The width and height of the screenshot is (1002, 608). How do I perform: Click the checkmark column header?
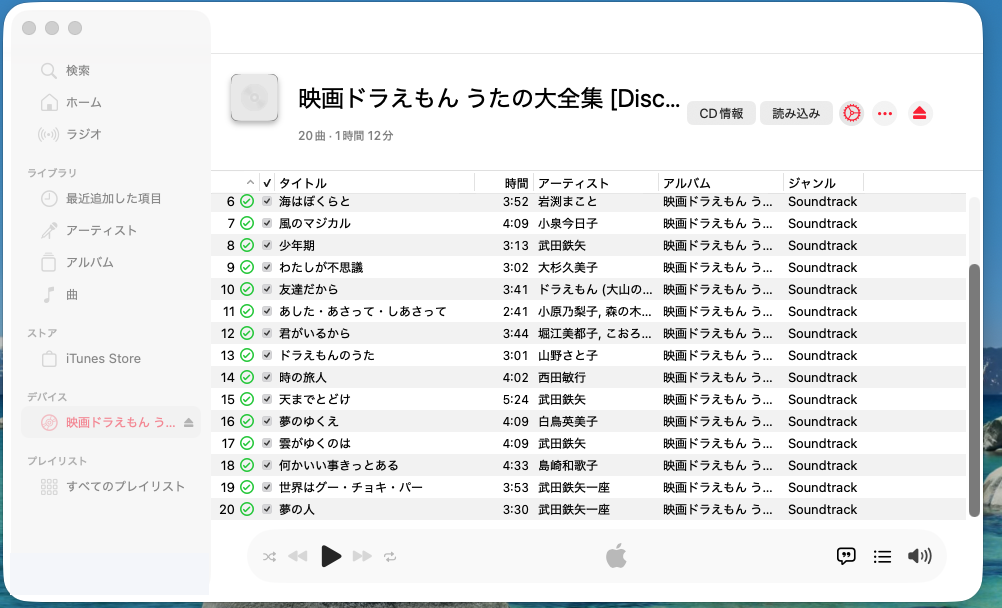tap(267, 183)
